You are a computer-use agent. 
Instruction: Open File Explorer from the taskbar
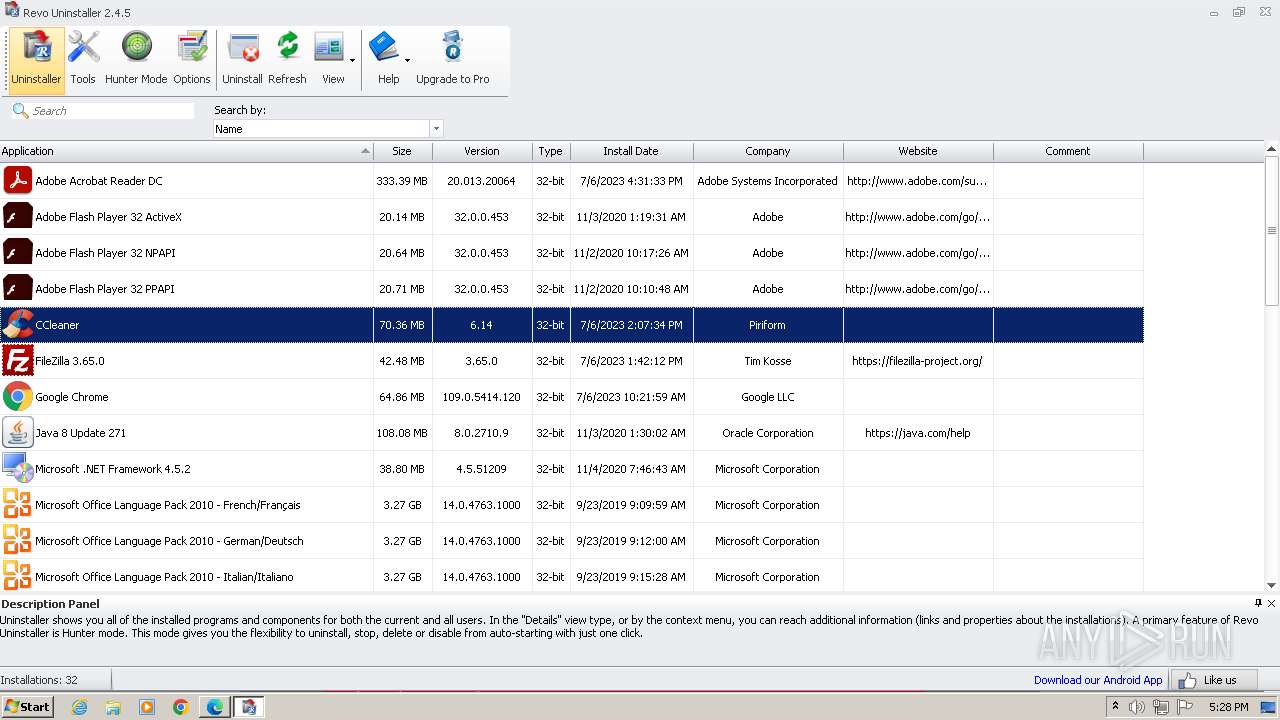pyautogui.click(x=113, y=707)
